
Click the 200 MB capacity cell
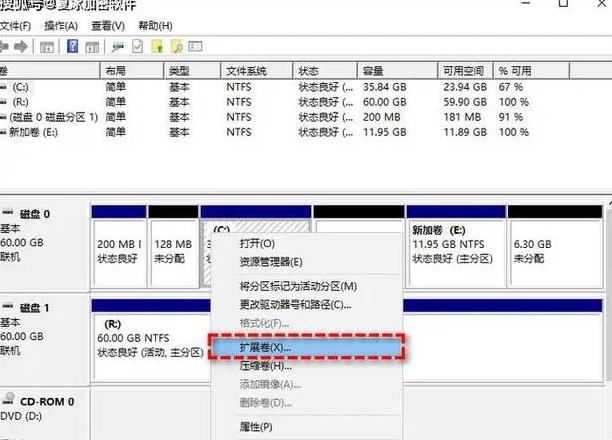point(382,117)
